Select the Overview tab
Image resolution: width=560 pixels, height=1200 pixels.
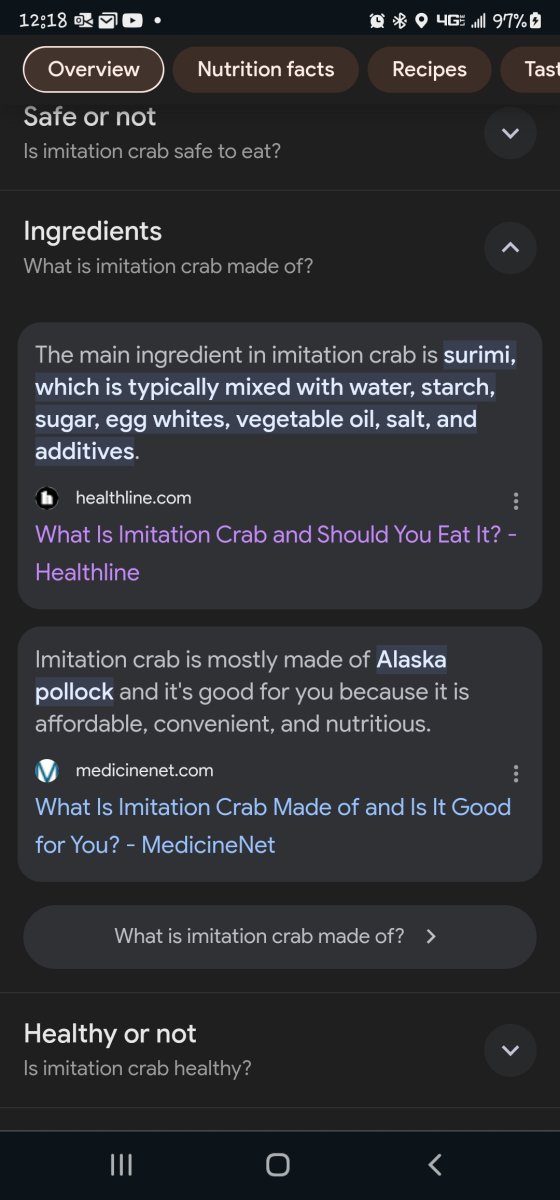tap(93, 69)
